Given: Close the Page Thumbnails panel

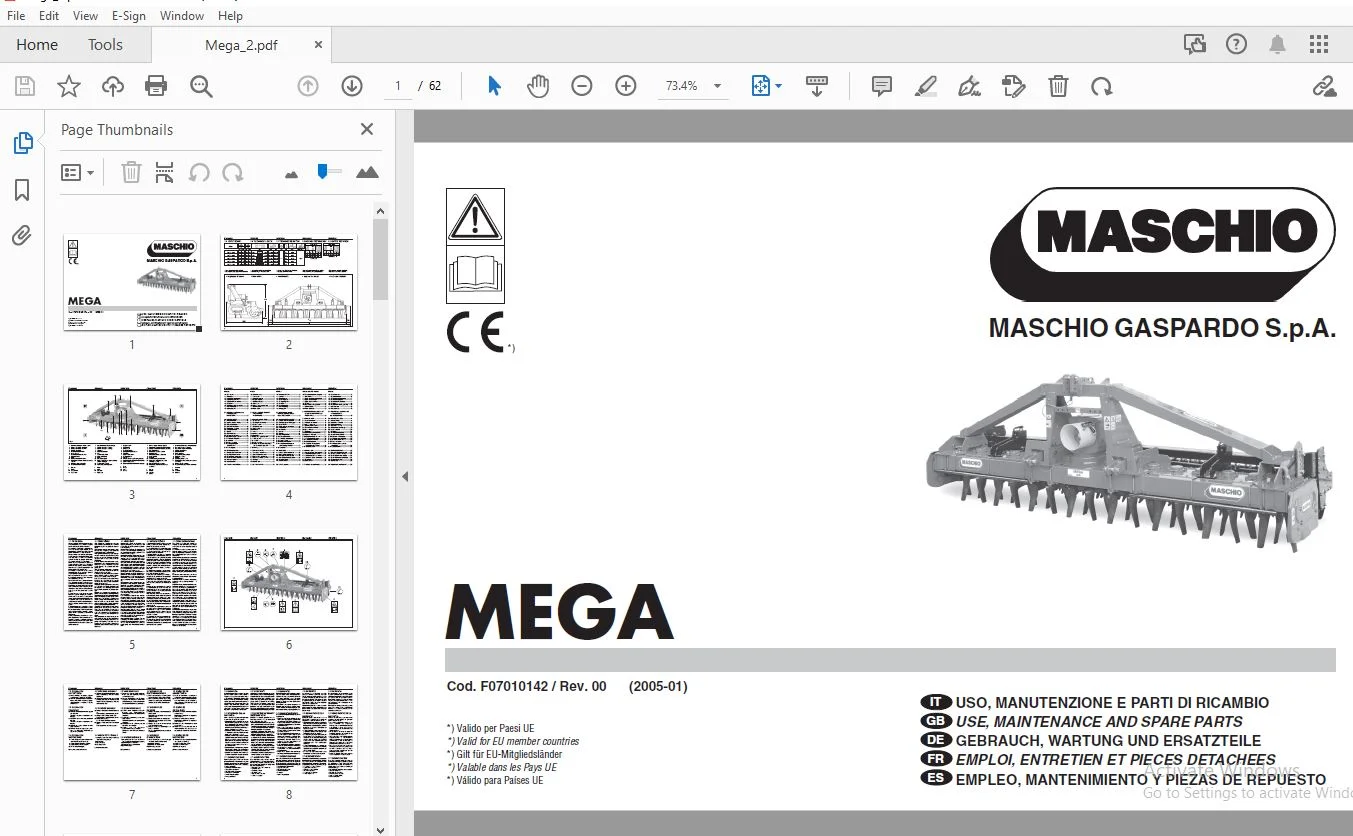Looking at the screenshot, I should pos(367,129).
